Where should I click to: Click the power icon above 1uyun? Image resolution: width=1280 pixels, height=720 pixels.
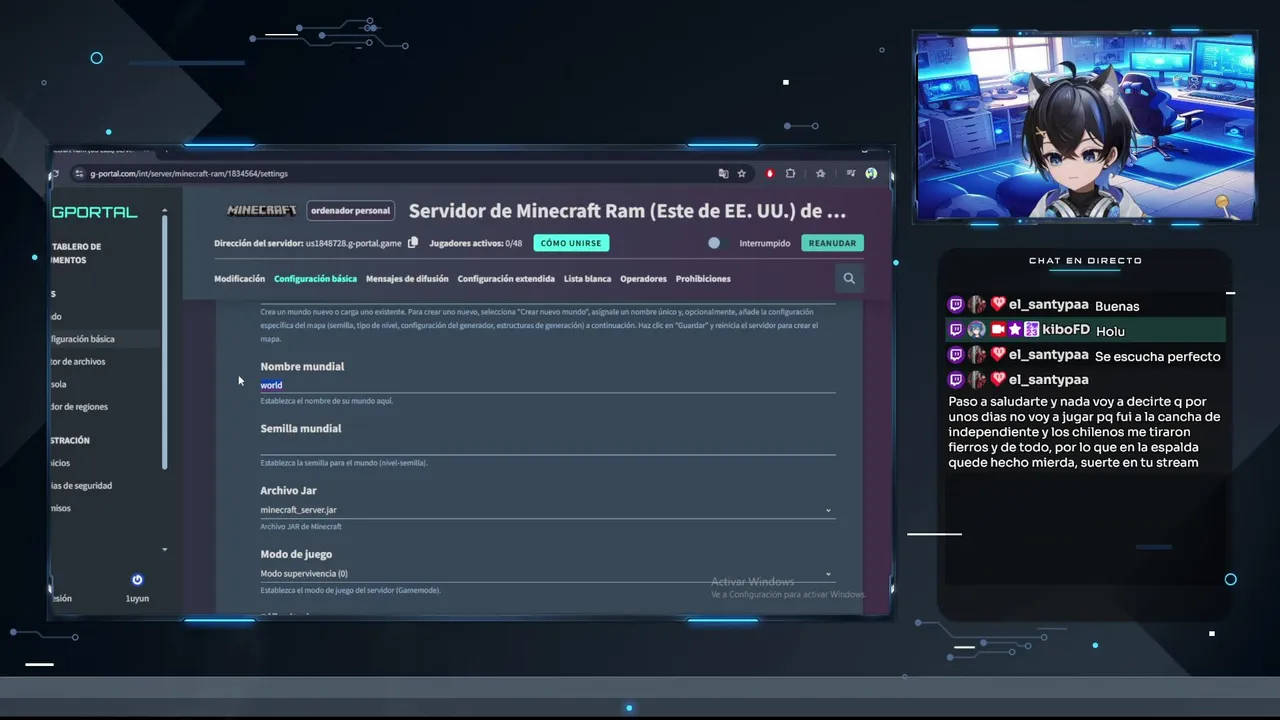click(x=137, y=580)
